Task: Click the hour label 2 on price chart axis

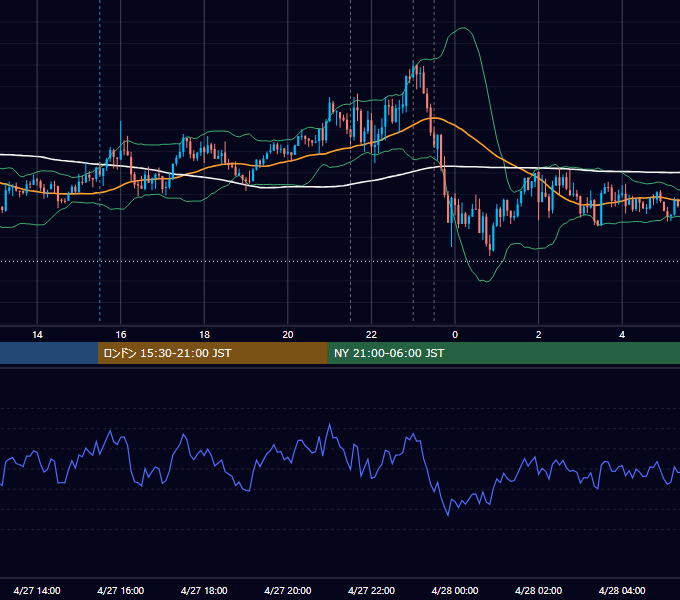Action: tap(538, 335)
